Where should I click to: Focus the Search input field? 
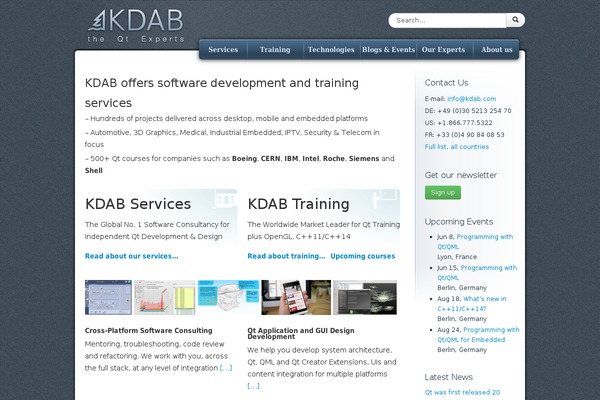point(447,20)
